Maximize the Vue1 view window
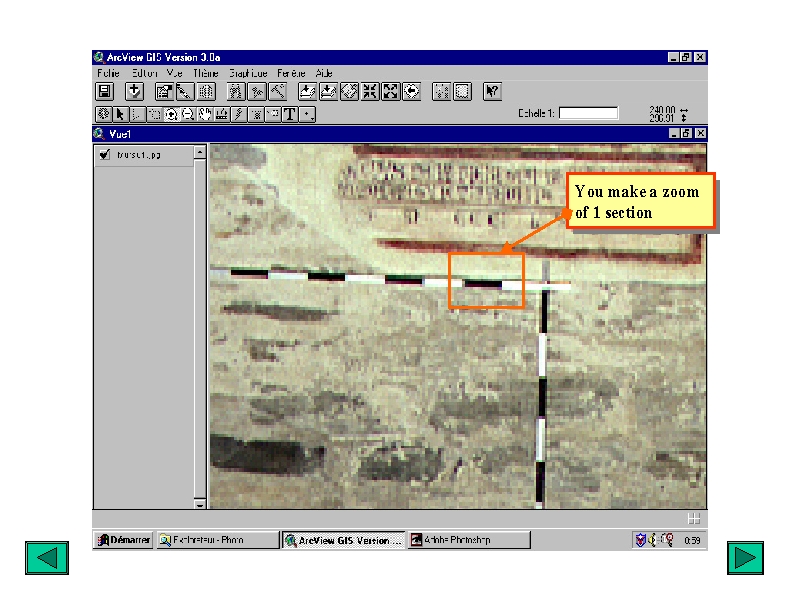This screenshot has width=800, height=600. point(687,134)
